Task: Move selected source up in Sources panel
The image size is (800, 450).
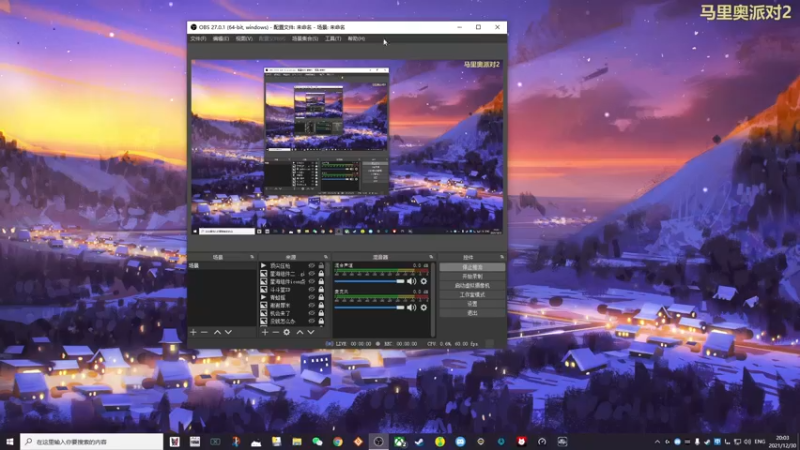Action: click(x=300, y=332)
